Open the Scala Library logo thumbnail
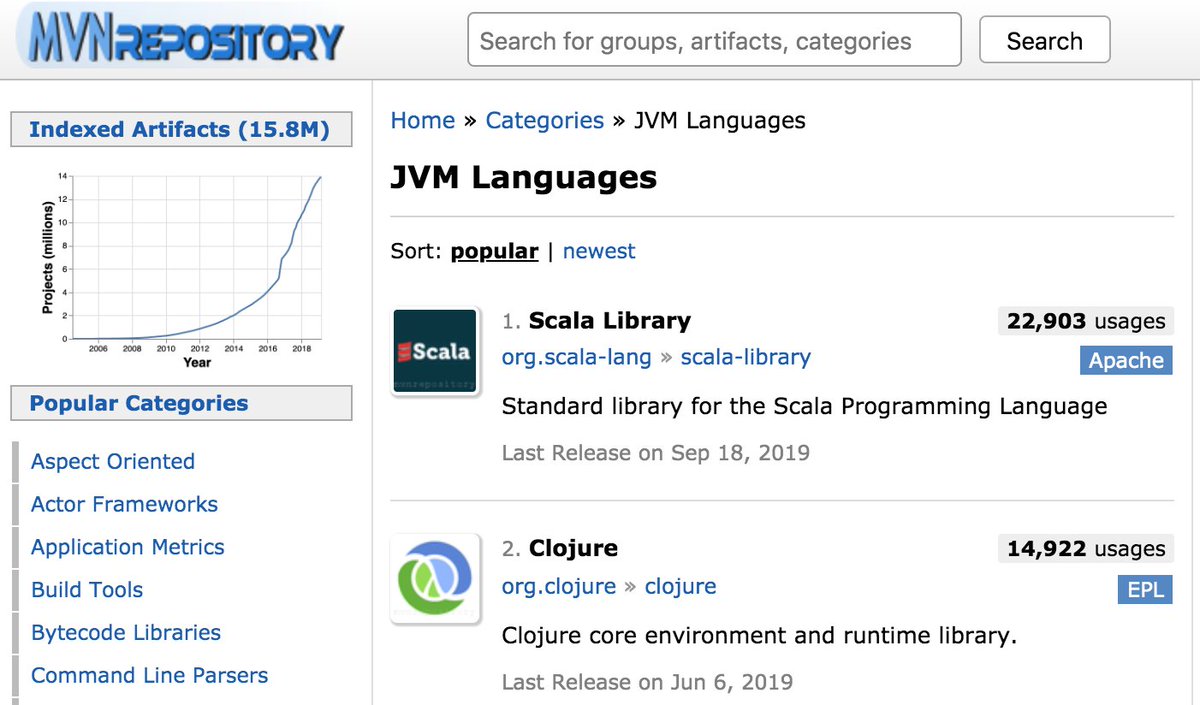This screenshot has height=705, width=1200. point(434,352)
